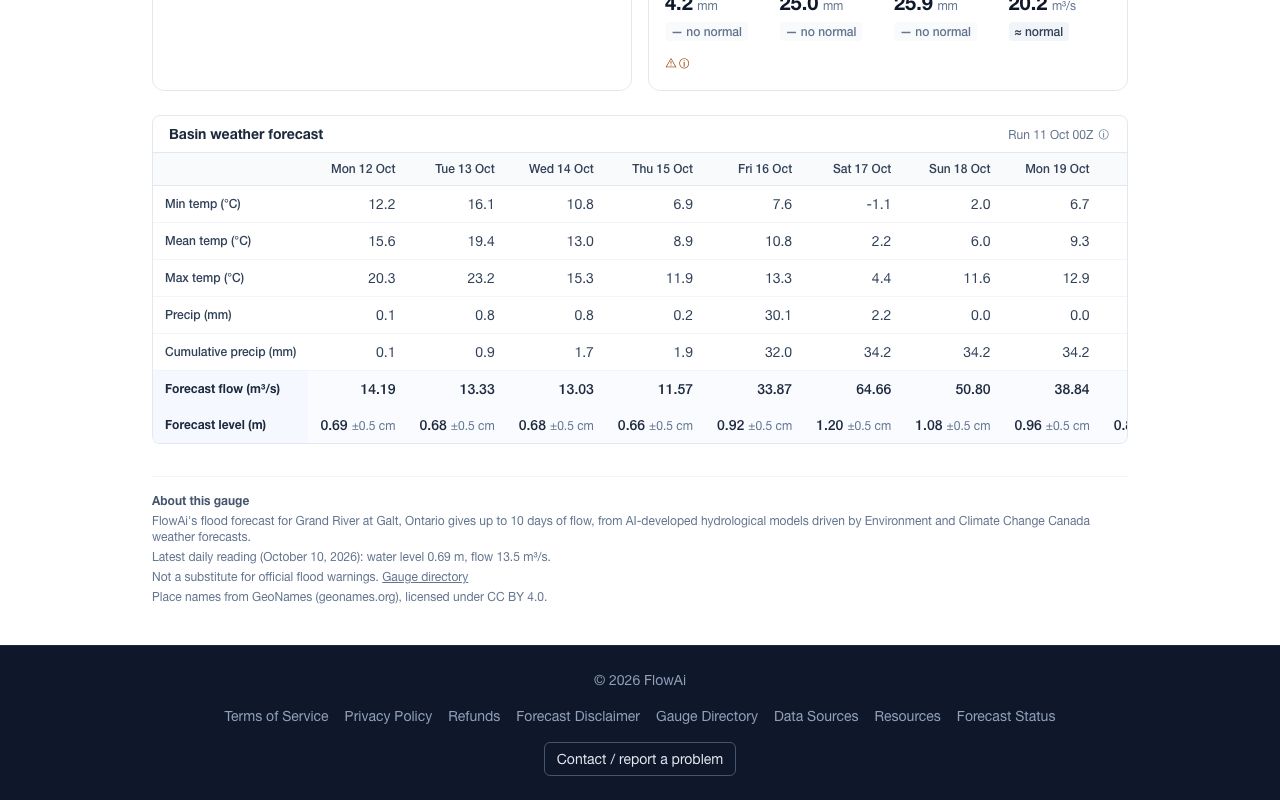The height and width of the screenshot is (800, 1280).
Task: Select the Sat 17 Oct column header
Action: (862, 169)
